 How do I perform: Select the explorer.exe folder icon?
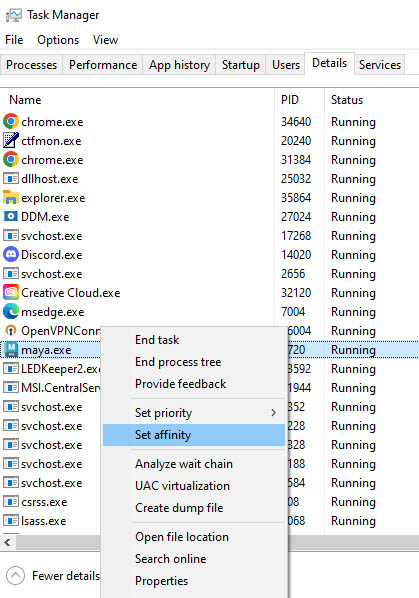coord(11,198)
